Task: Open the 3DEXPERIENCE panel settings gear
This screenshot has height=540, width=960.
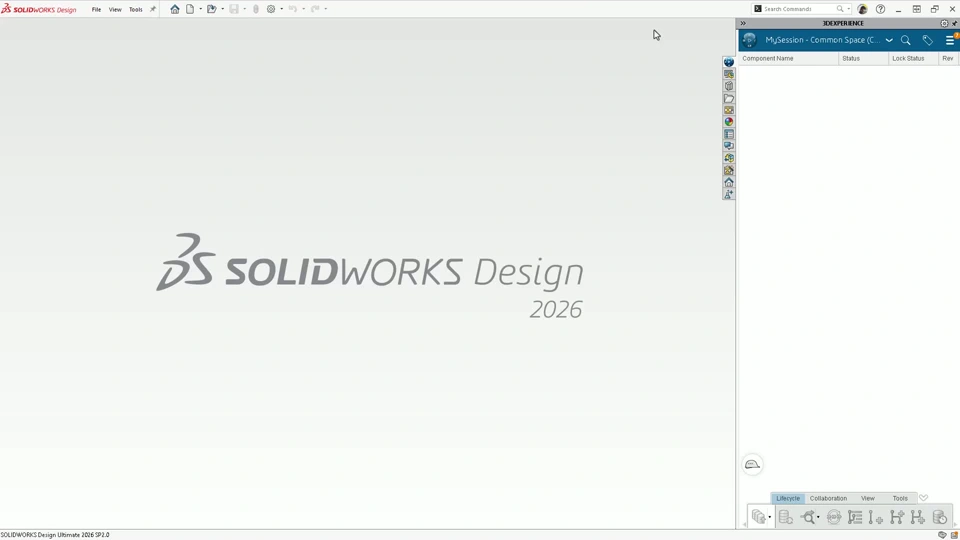Action: tap(944, 23)
